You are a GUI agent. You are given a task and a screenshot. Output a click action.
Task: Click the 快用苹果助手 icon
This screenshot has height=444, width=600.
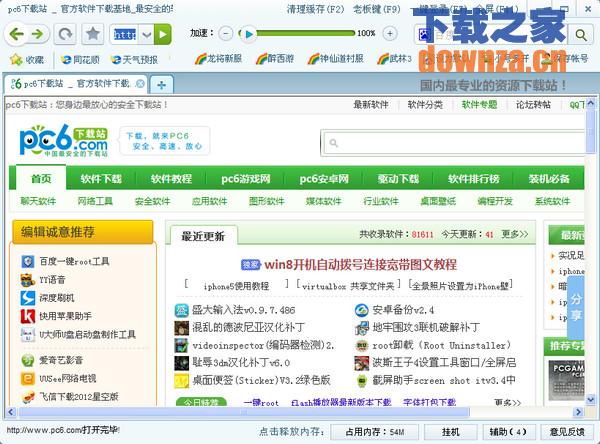pos(28,316)
